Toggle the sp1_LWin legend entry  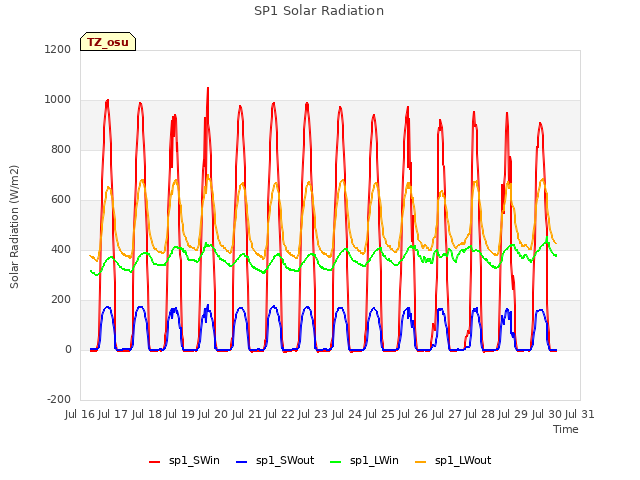pyautogui.click(x=364, y=460)
